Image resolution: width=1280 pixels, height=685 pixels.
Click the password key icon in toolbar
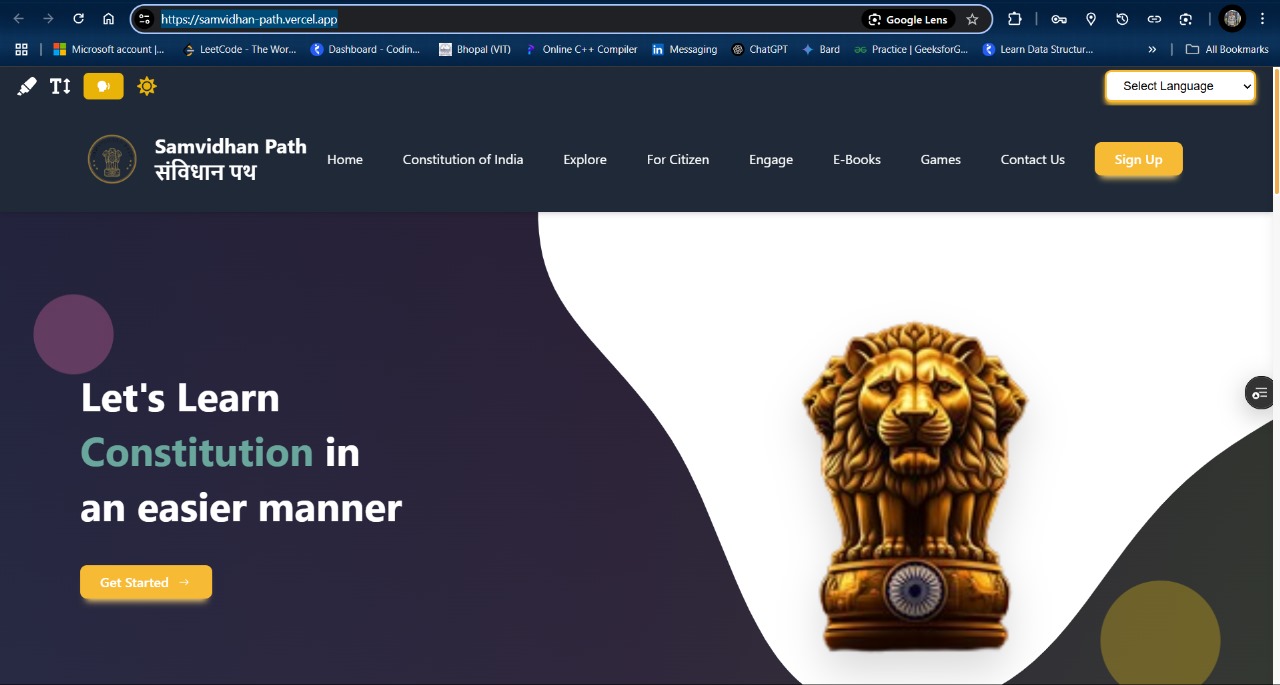pyautogui.click(x=1059, y=19)
